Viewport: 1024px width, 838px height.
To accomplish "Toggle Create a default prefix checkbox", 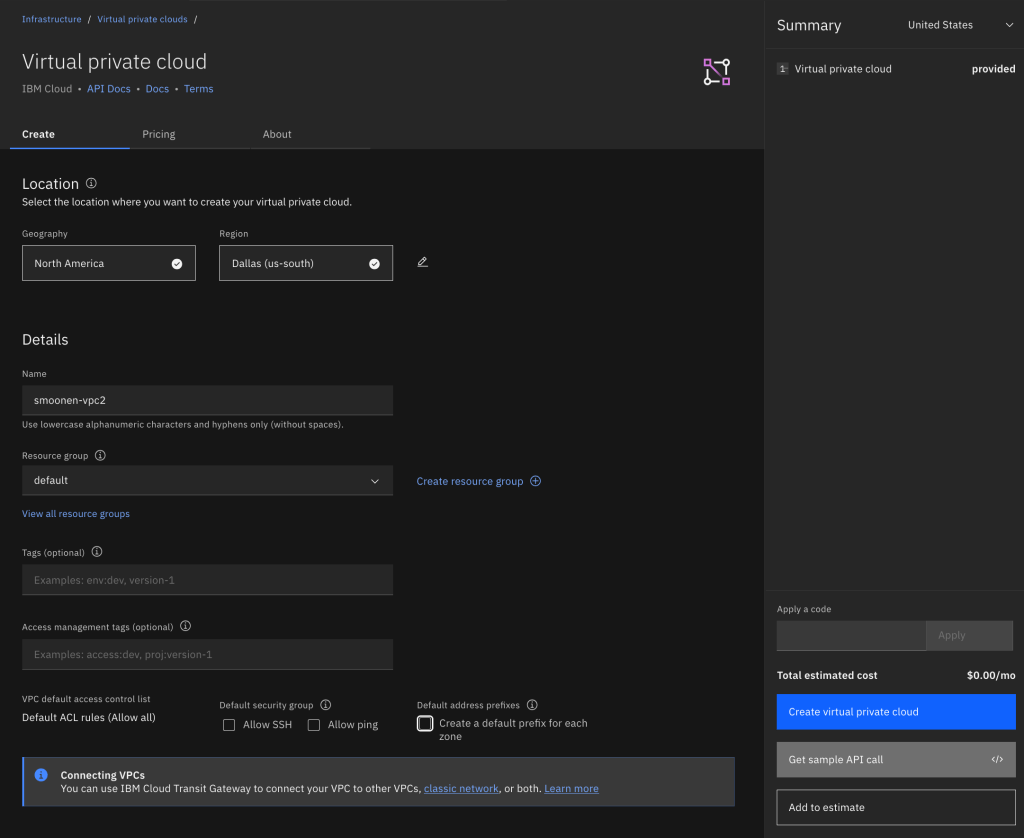I will [x=425, y=723].
